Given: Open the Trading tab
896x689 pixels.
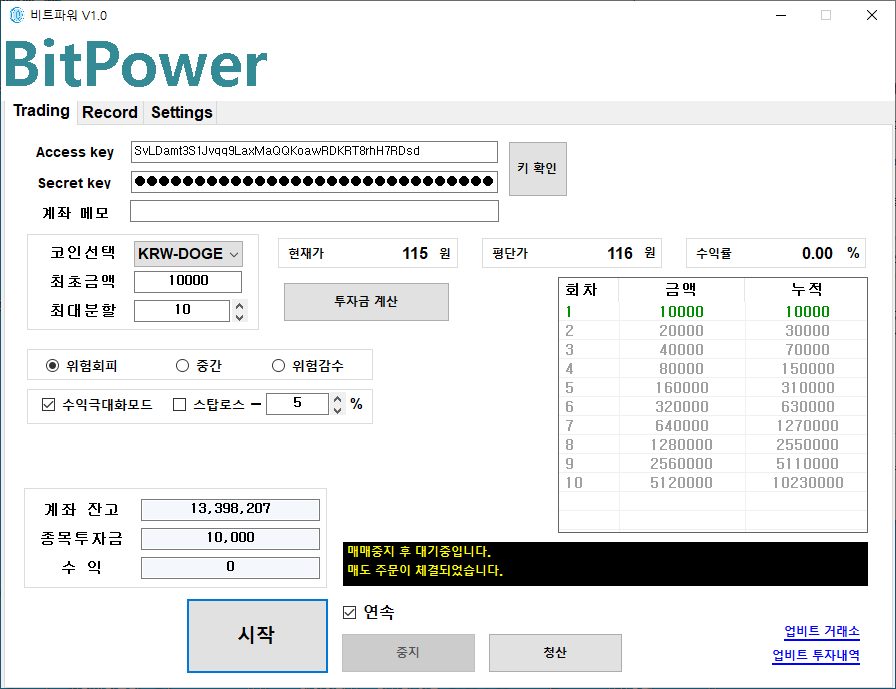Looking at the screenshot, I should pos(41,111).
